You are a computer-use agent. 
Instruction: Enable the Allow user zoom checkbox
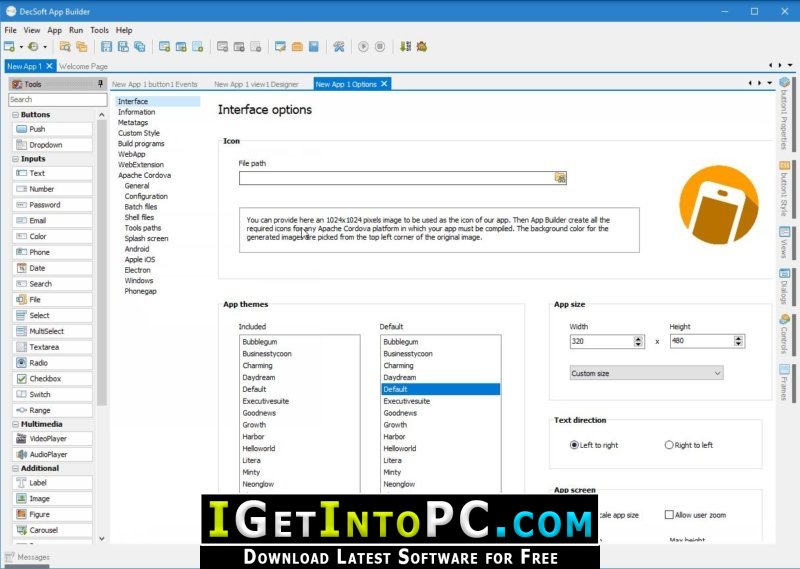pyautogui.click(x=669, y=515)
